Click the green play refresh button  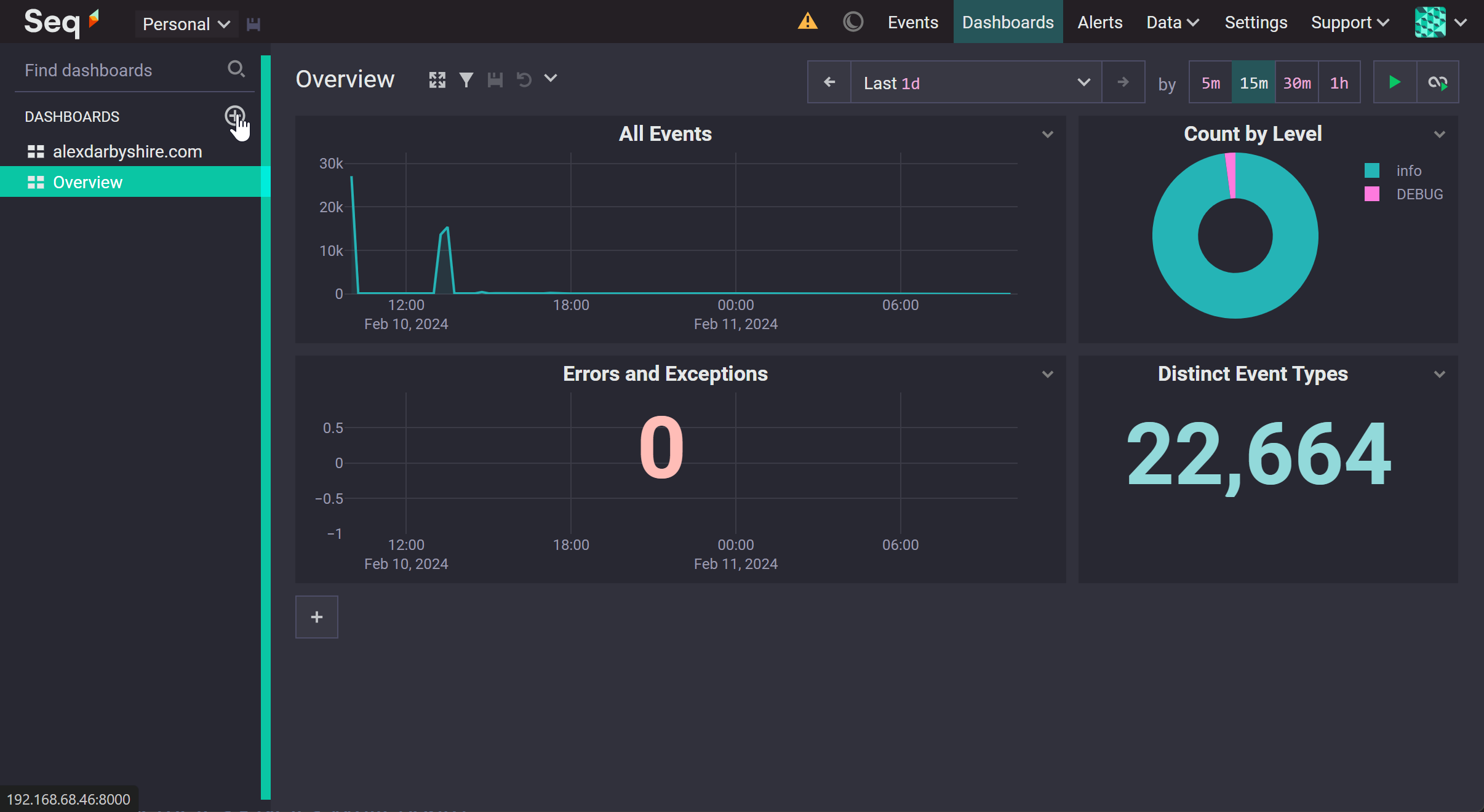point(1395,82)
